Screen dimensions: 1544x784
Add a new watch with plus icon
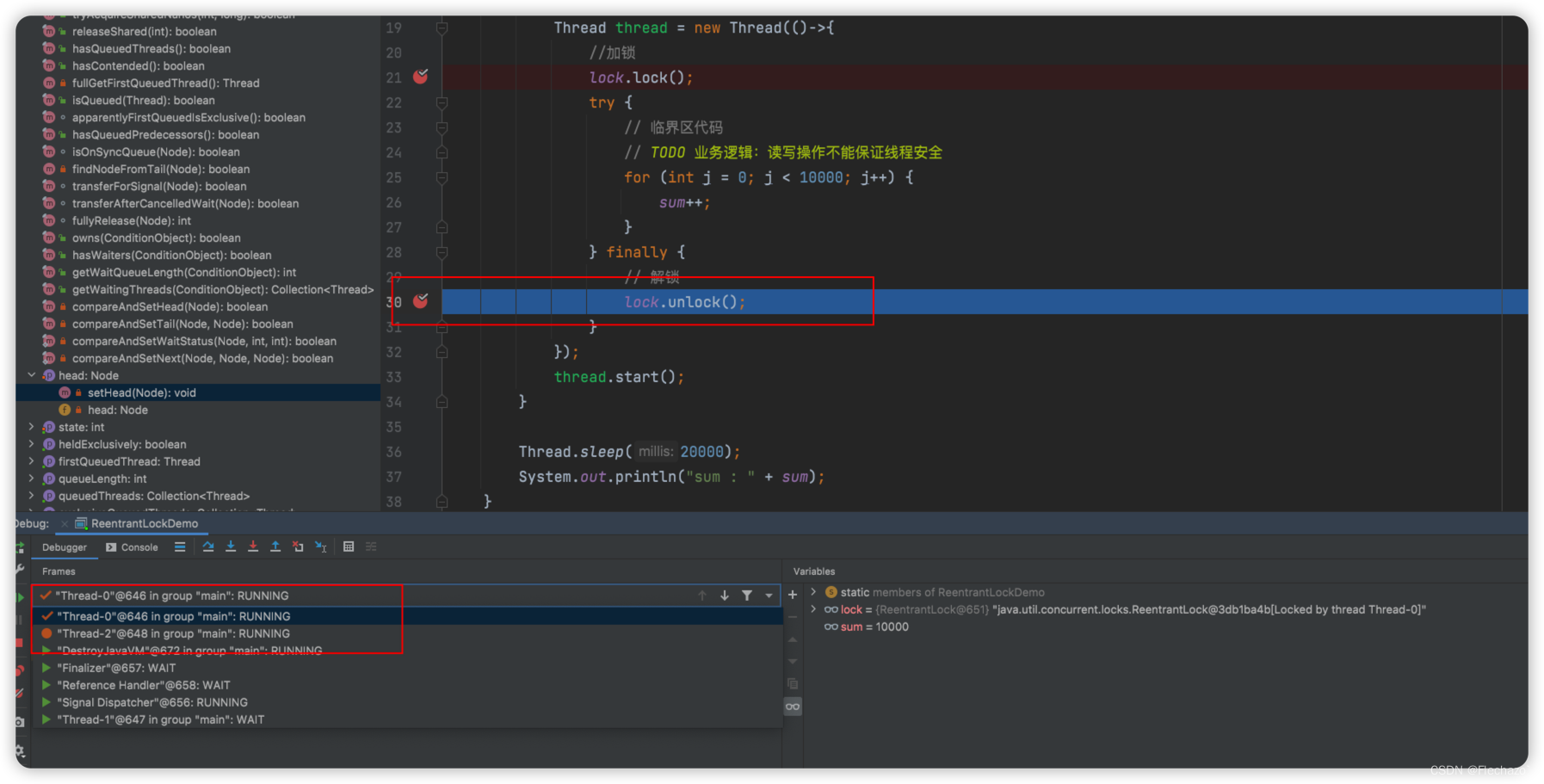pyautogui.click(x=793, y=594)
